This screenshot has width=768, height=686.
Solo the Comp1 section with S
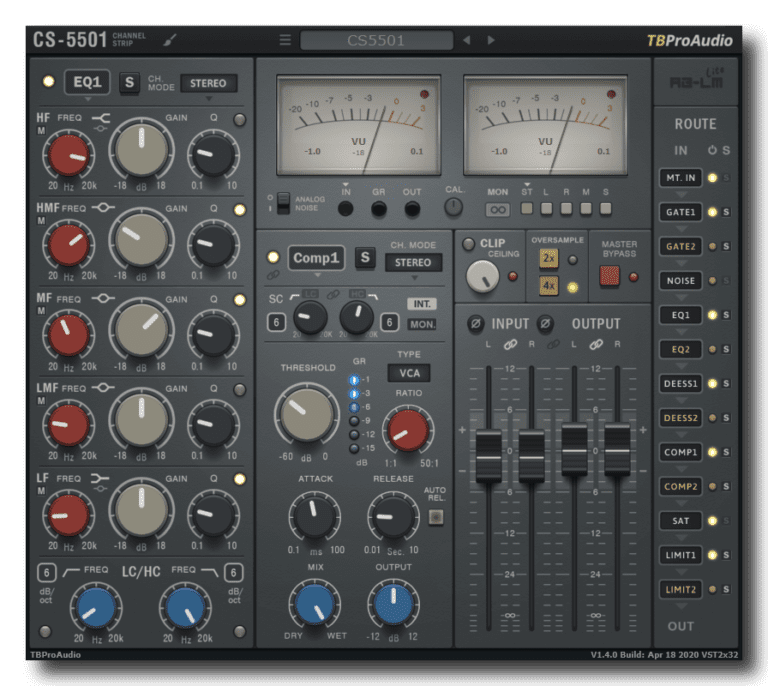pos(365,257)
